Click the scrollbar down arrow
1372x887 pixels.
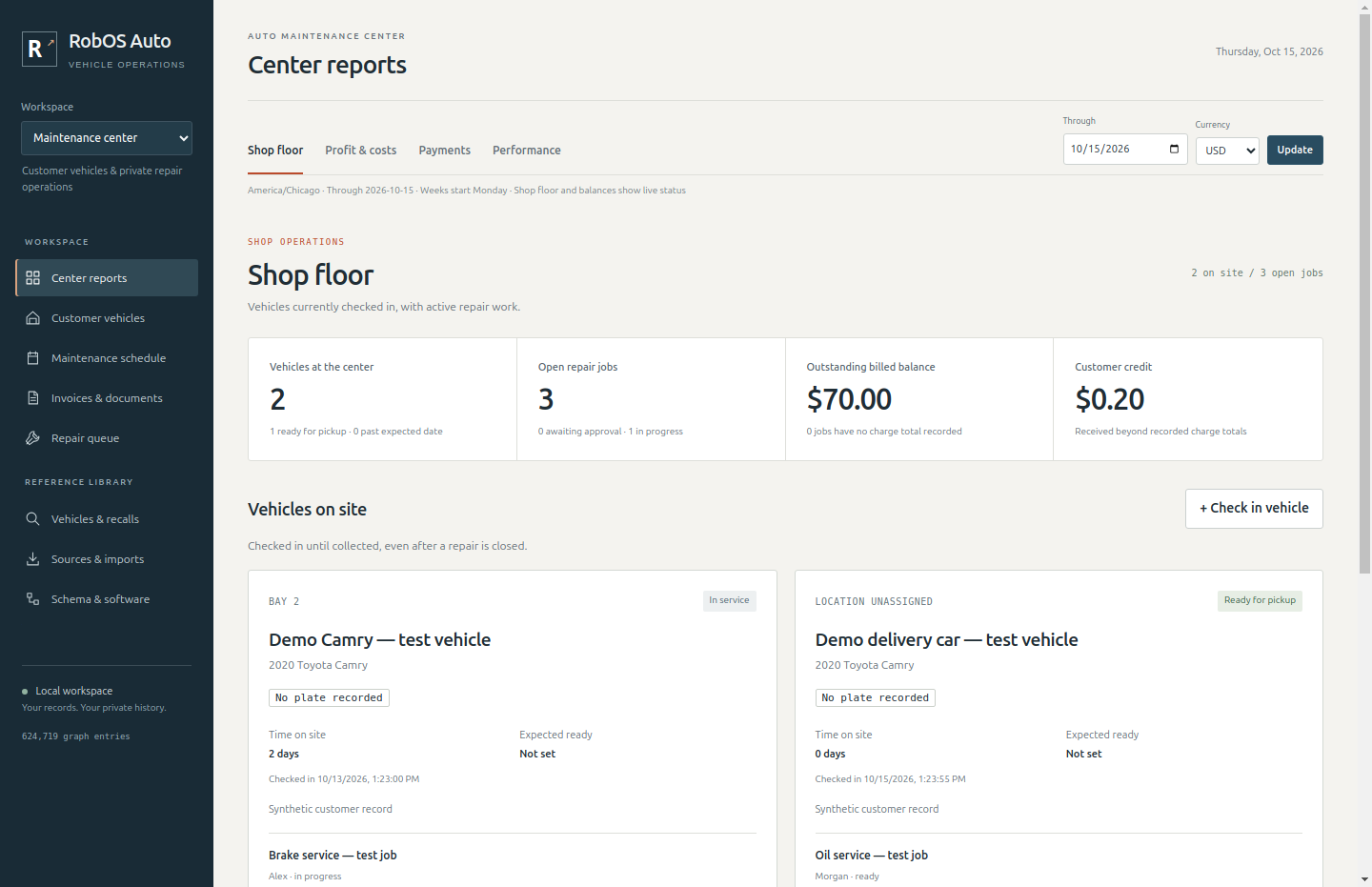tap(1364, 879)
